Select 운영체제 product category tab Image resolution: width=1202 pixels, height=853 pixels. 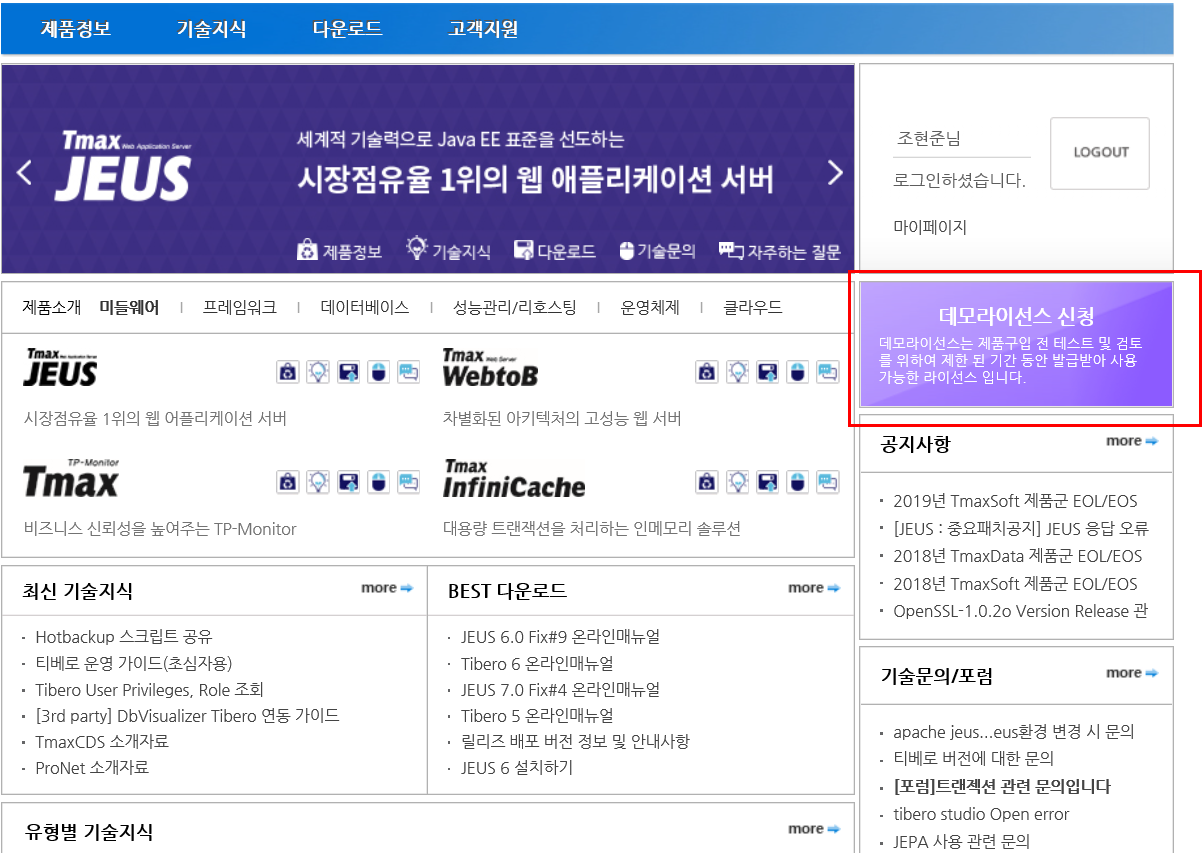[650, 307]
